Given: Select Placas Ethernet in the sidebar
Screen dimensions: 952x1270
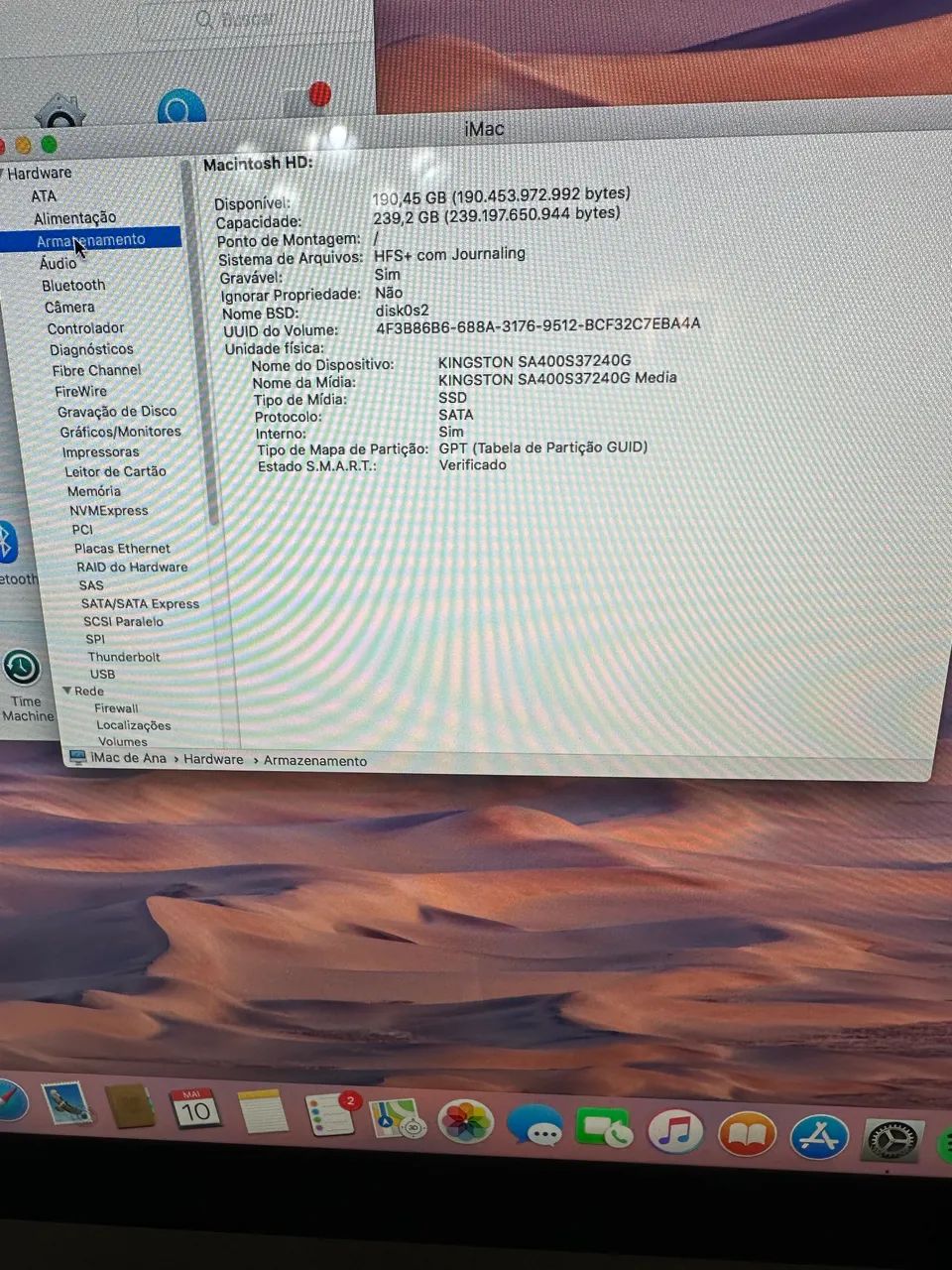Looking at the screenshot, I should 122,548.
